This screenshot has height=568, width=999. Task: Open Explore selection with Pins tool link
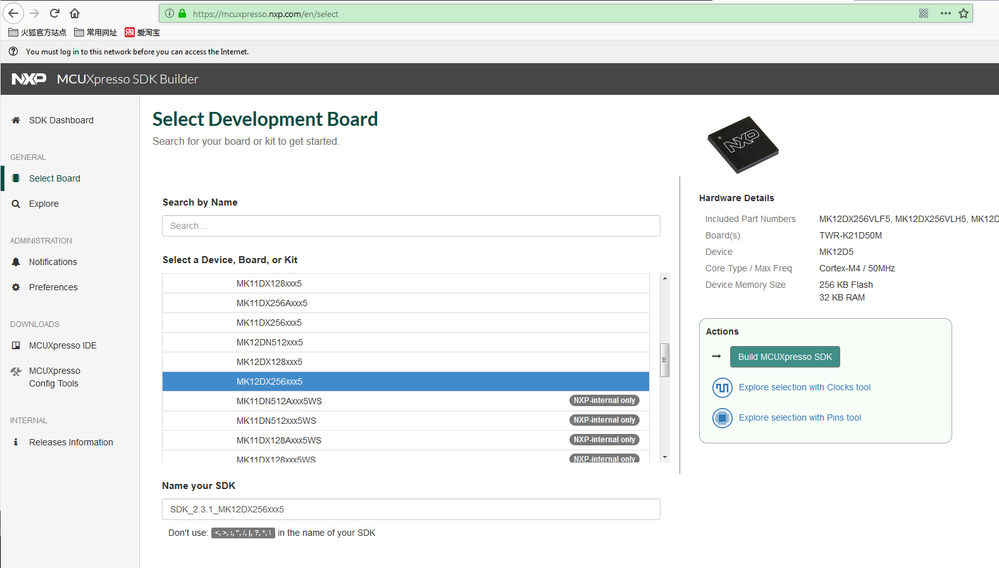coord(800,418)
